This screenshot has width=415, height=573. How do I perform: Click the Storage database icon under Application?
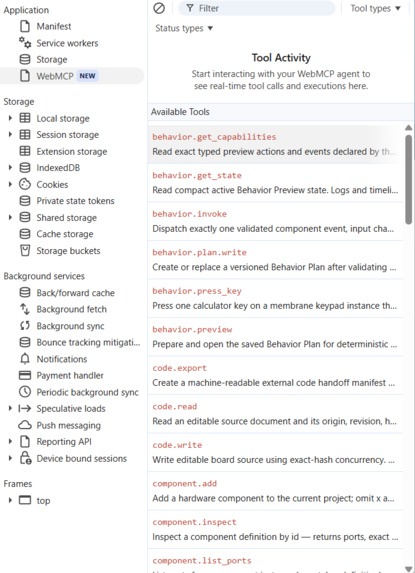[x=25, y=59]
